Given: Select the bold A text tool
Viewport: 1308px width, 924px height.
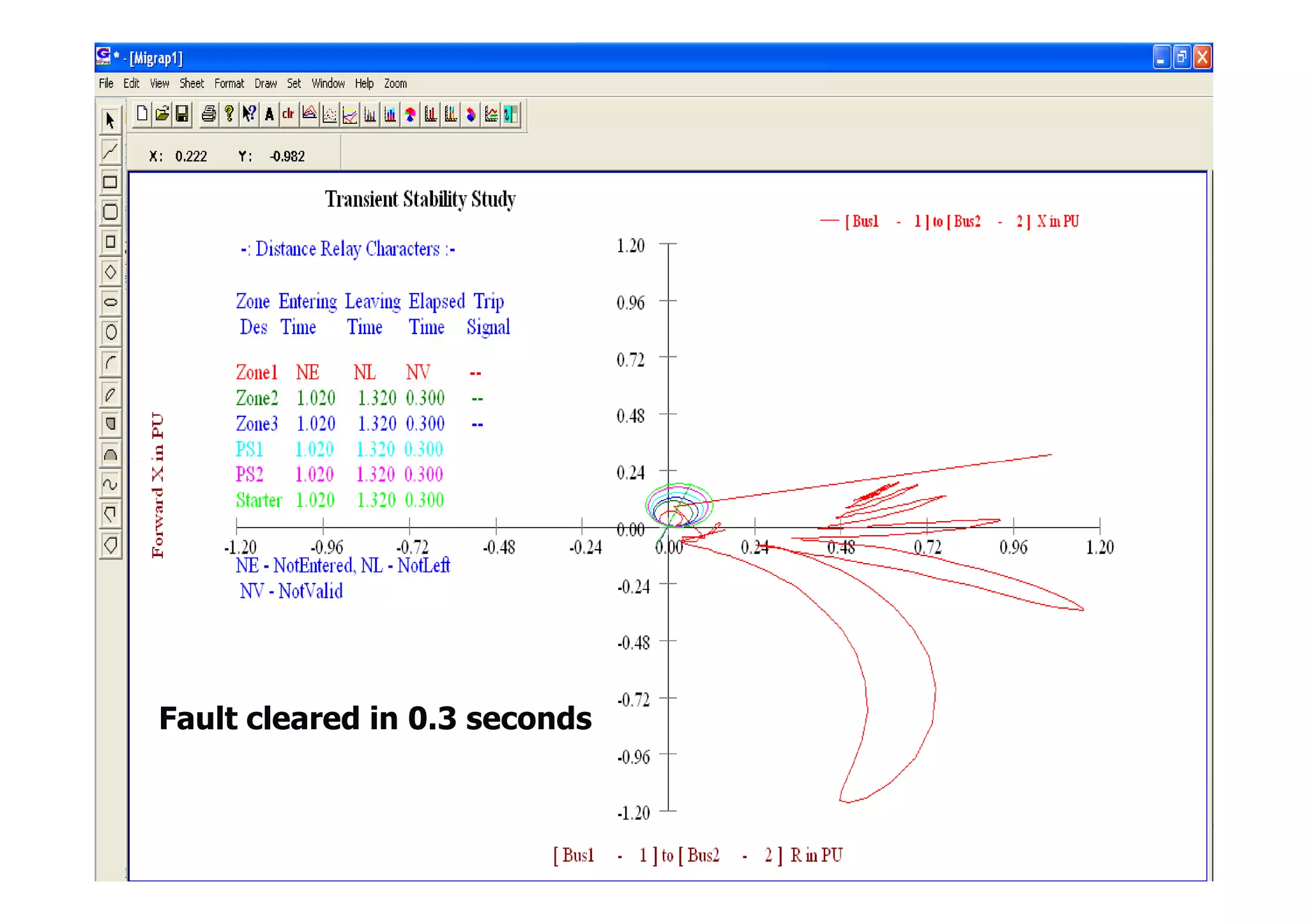Looking at the screenshot, I should pyautogui.click(x=270, y=114).
